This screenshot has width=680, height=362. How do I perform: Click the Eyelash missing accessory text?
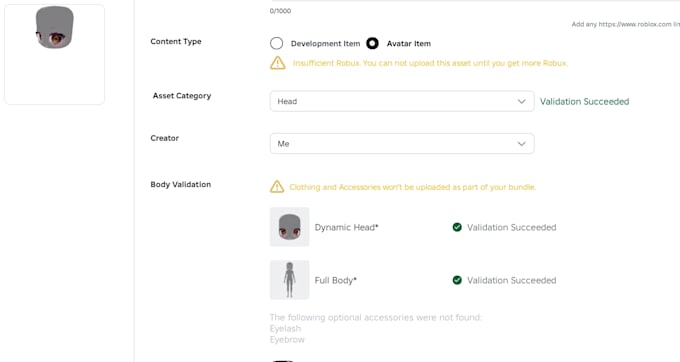point(285,329)
